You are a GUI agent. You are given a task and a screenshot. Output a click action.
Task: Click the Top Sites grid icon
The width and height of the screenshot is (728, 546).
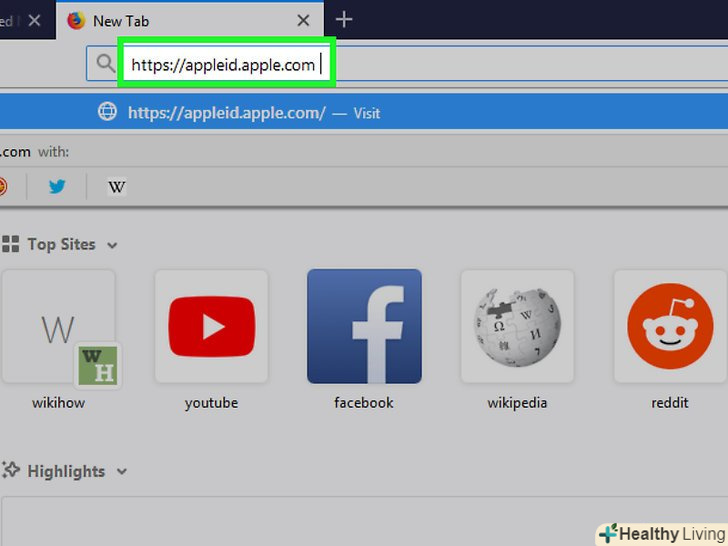point(10,244)
